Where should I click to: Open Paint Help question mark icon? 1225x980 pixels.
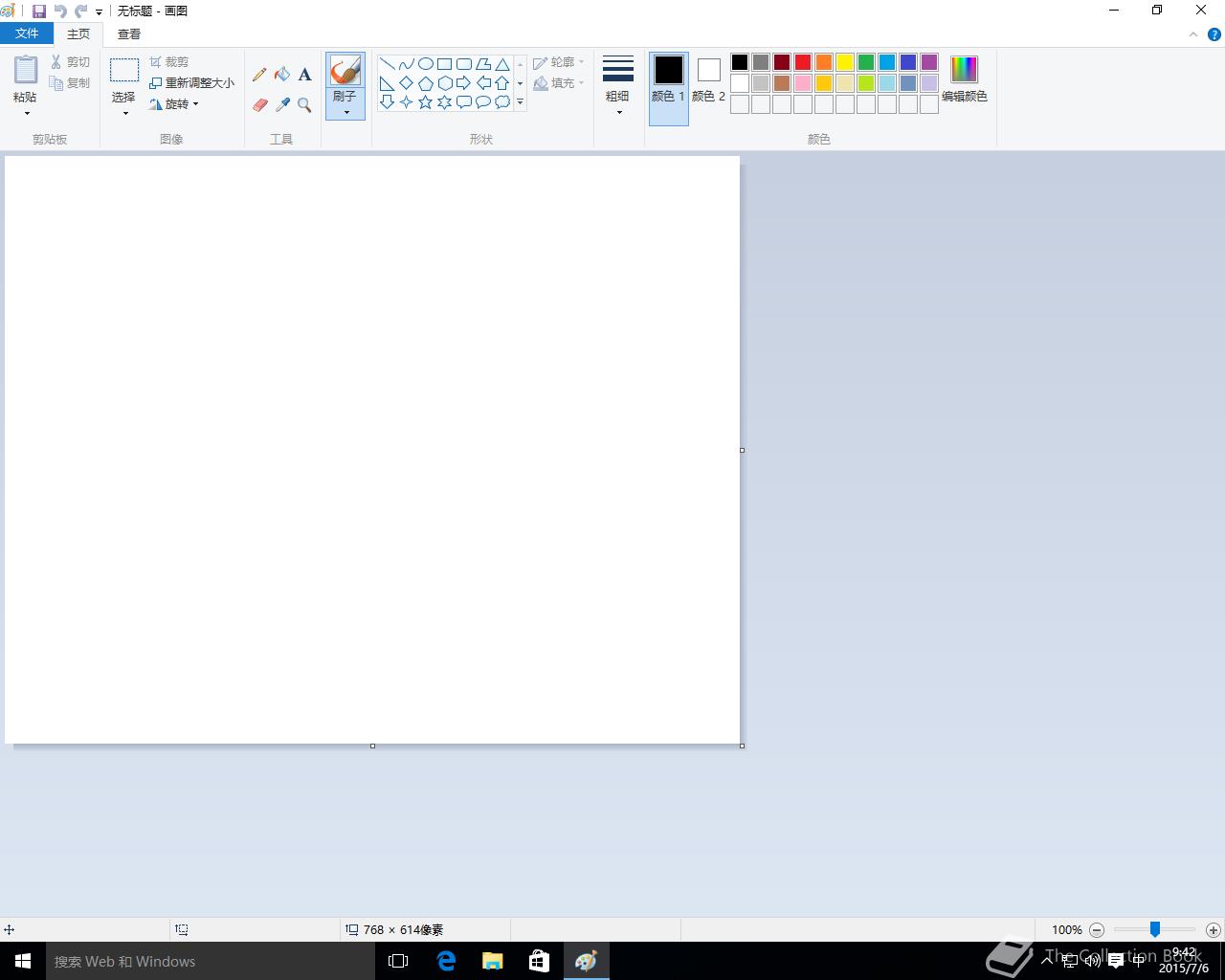pyautogui.click(x=1214, y=34)
